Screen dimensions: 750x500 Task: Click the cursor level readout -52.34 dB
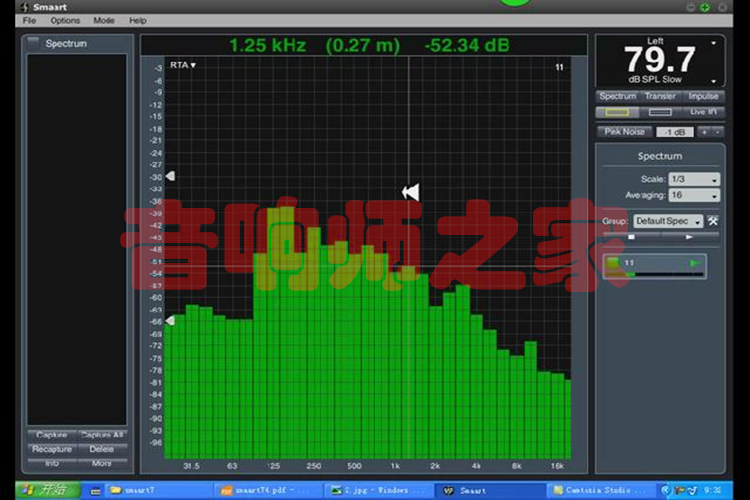pyautogui.click(x=467, y=45)
